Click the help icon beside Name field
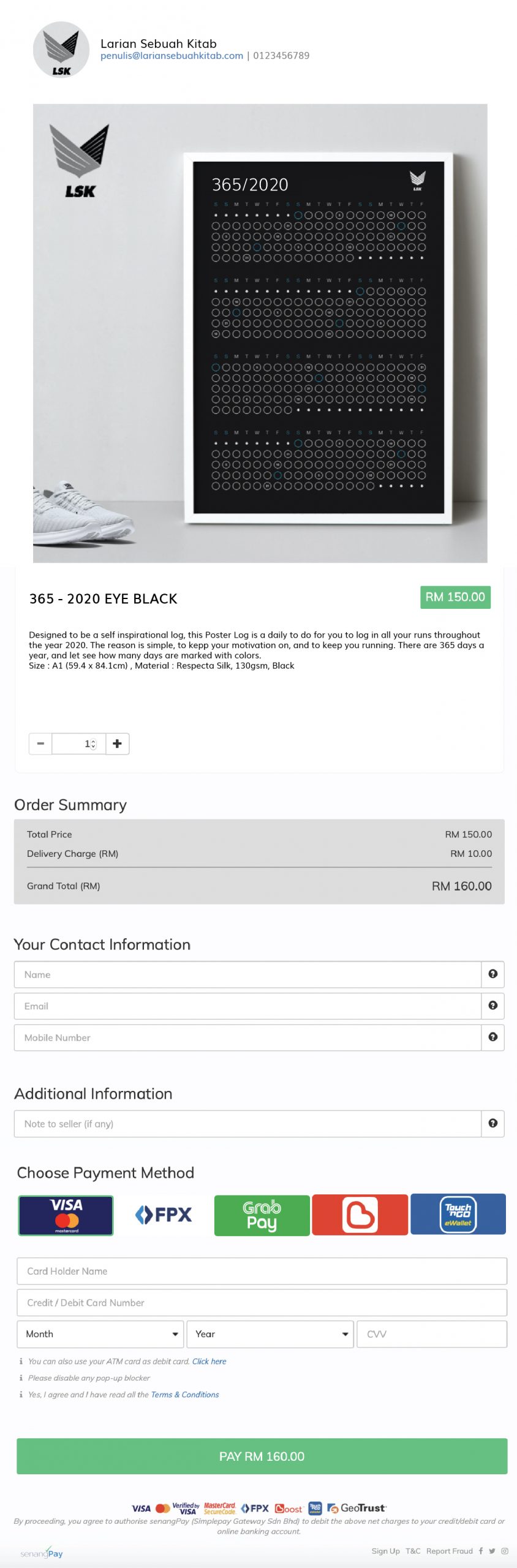This screenshot has height=1568, width=517. click(492, 974)
